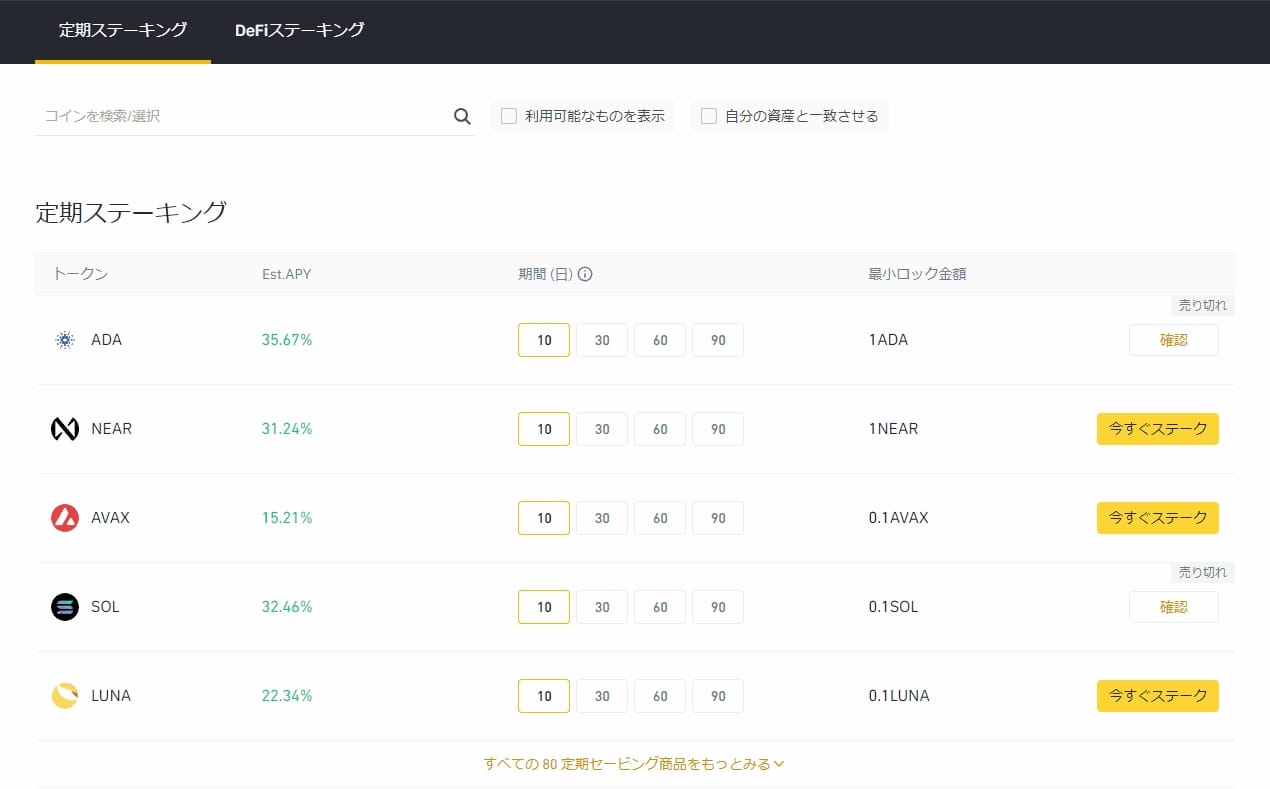Select 90-day period for NEAR
This screenshot has height=789, width=1270.
(718, 429)
